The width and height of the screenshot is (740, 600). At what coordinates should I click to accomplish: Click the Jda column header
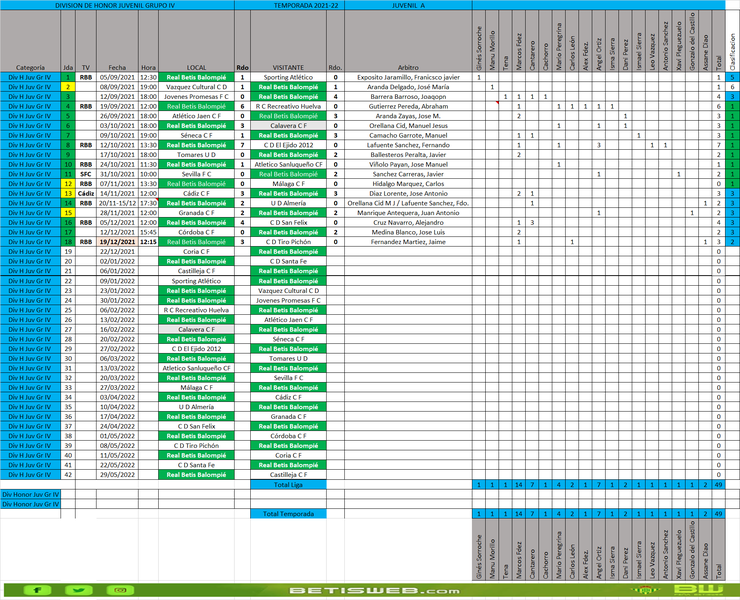point(67,68)
